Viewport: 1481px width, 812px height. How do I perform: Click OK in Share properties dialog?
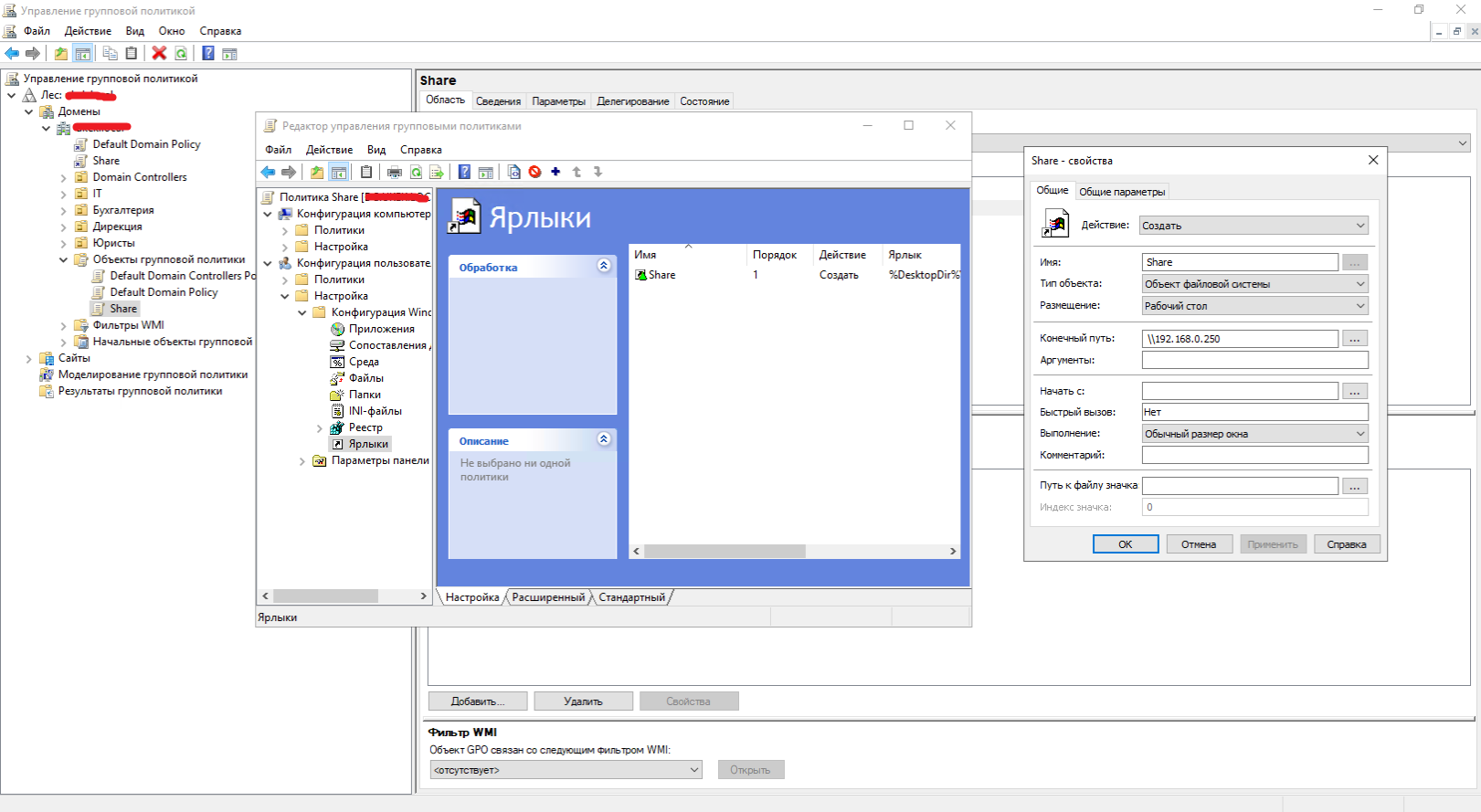(1126, 544)
